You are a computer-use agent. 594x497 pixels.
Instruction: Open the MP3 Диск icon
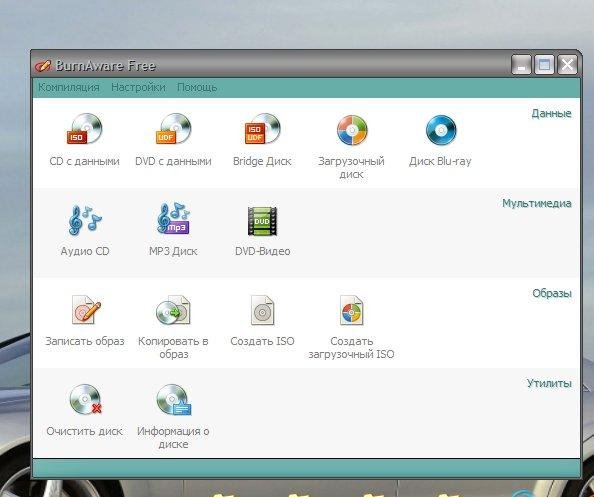pos(174,219)
